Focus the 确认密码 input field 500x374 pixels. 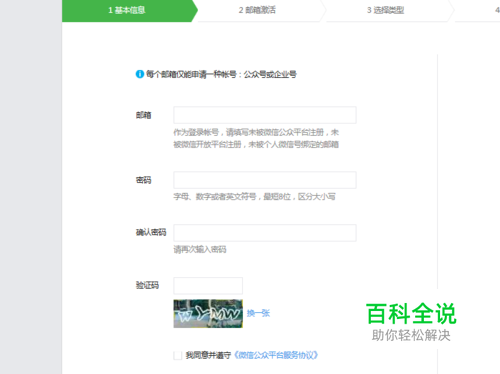tap(265, 233)
